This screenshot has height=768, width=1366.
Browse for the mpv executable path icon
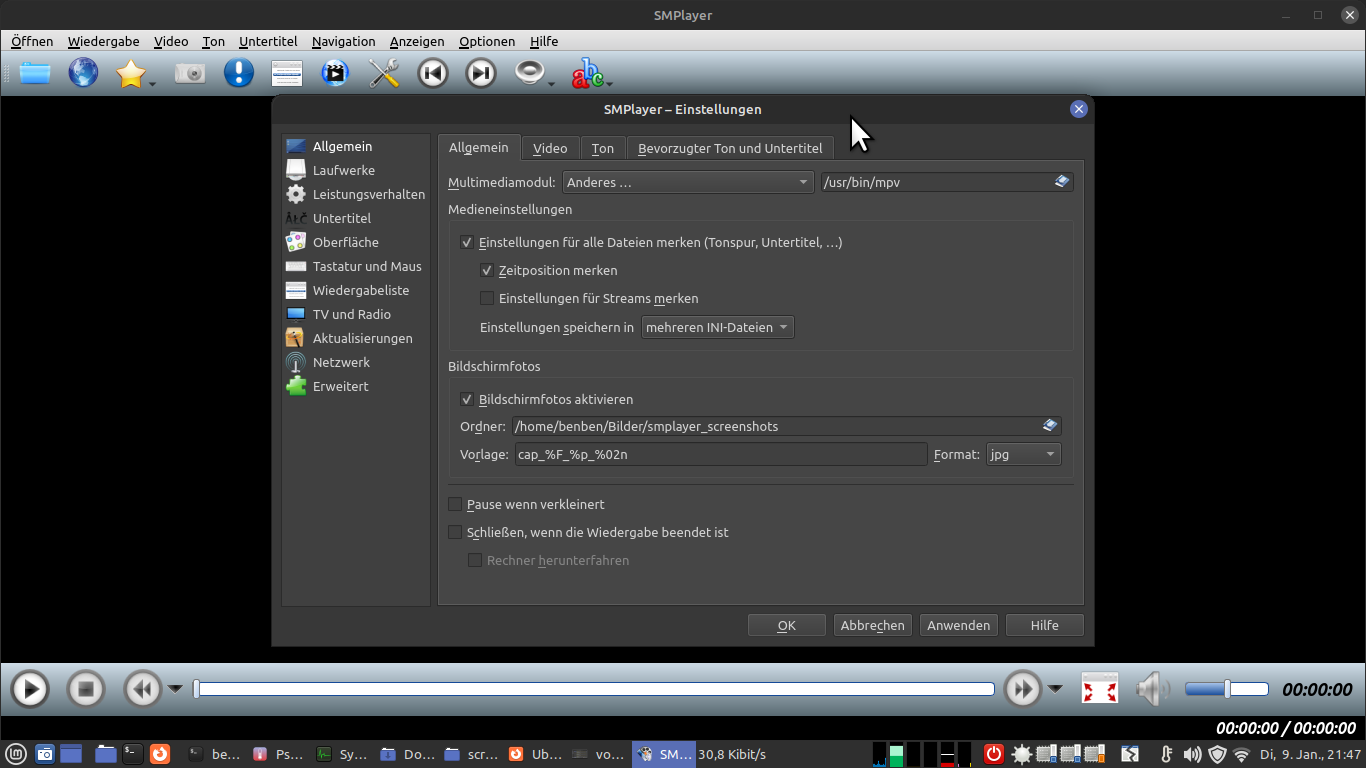coord(1062,182)
